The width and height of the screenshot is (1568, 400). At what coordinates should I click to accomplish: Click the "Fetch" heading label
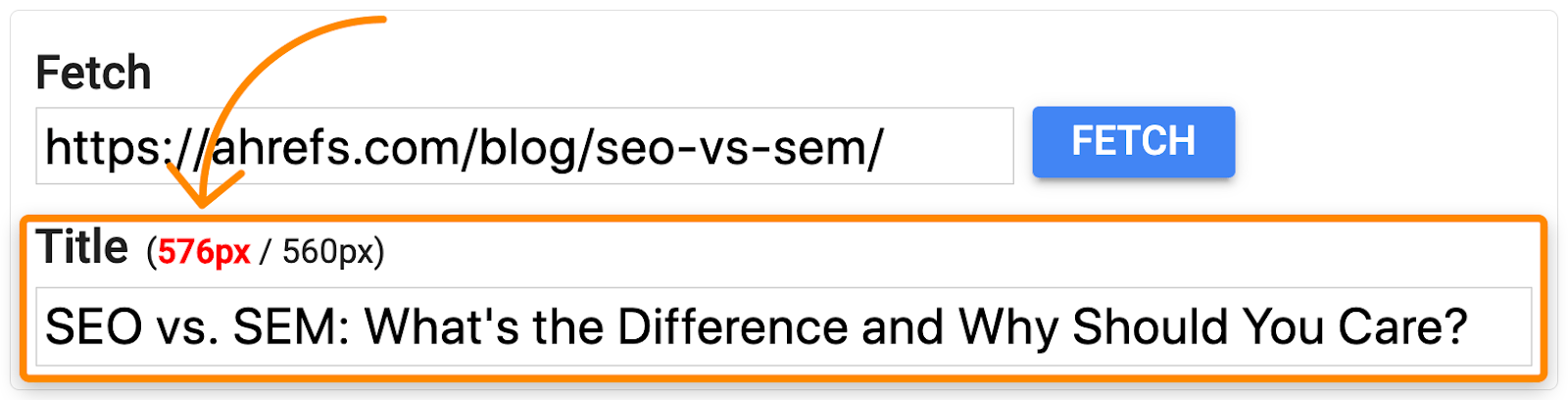tap(93, 74)
